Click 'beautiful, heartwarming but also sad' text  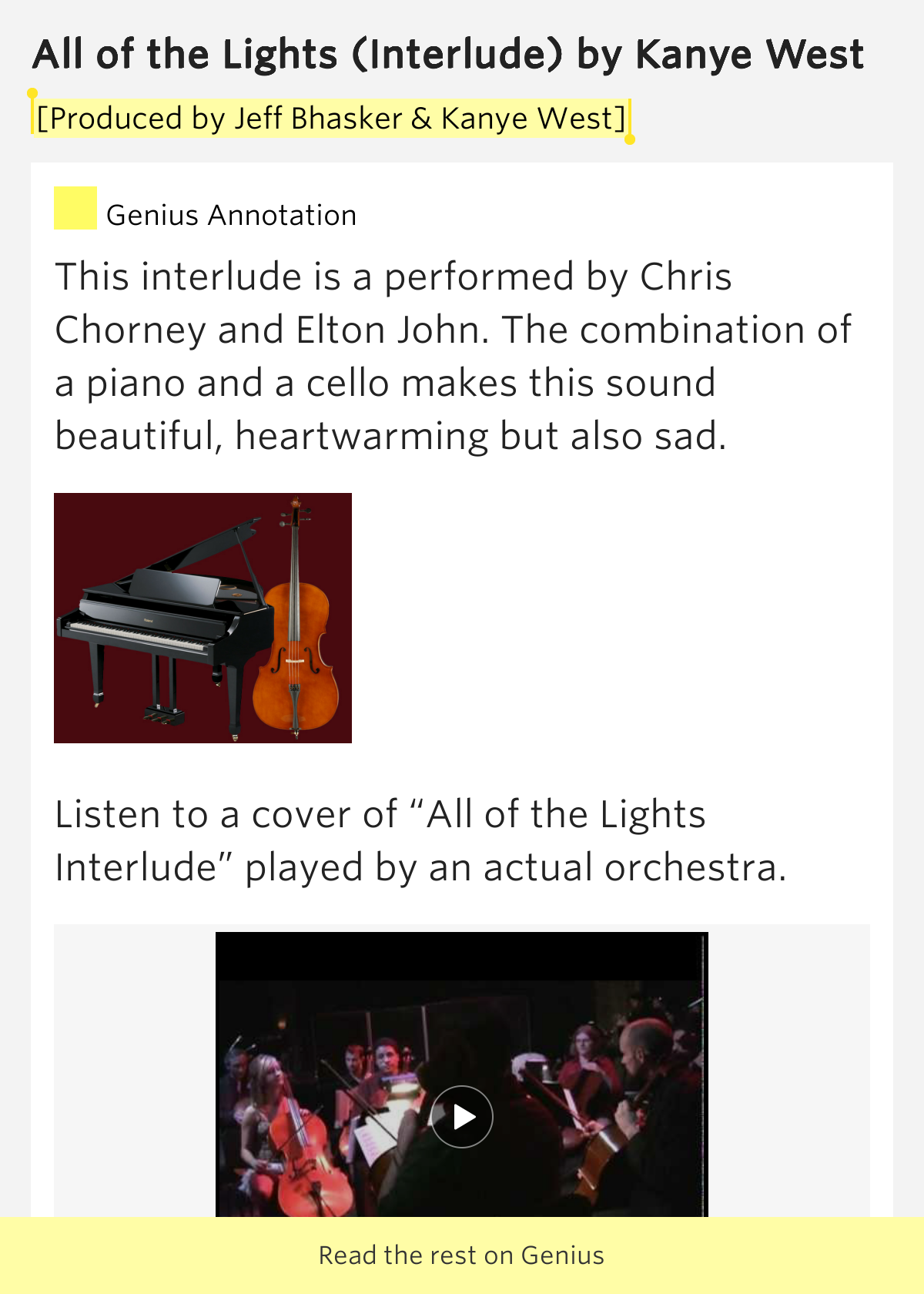[x=390, y=436]
